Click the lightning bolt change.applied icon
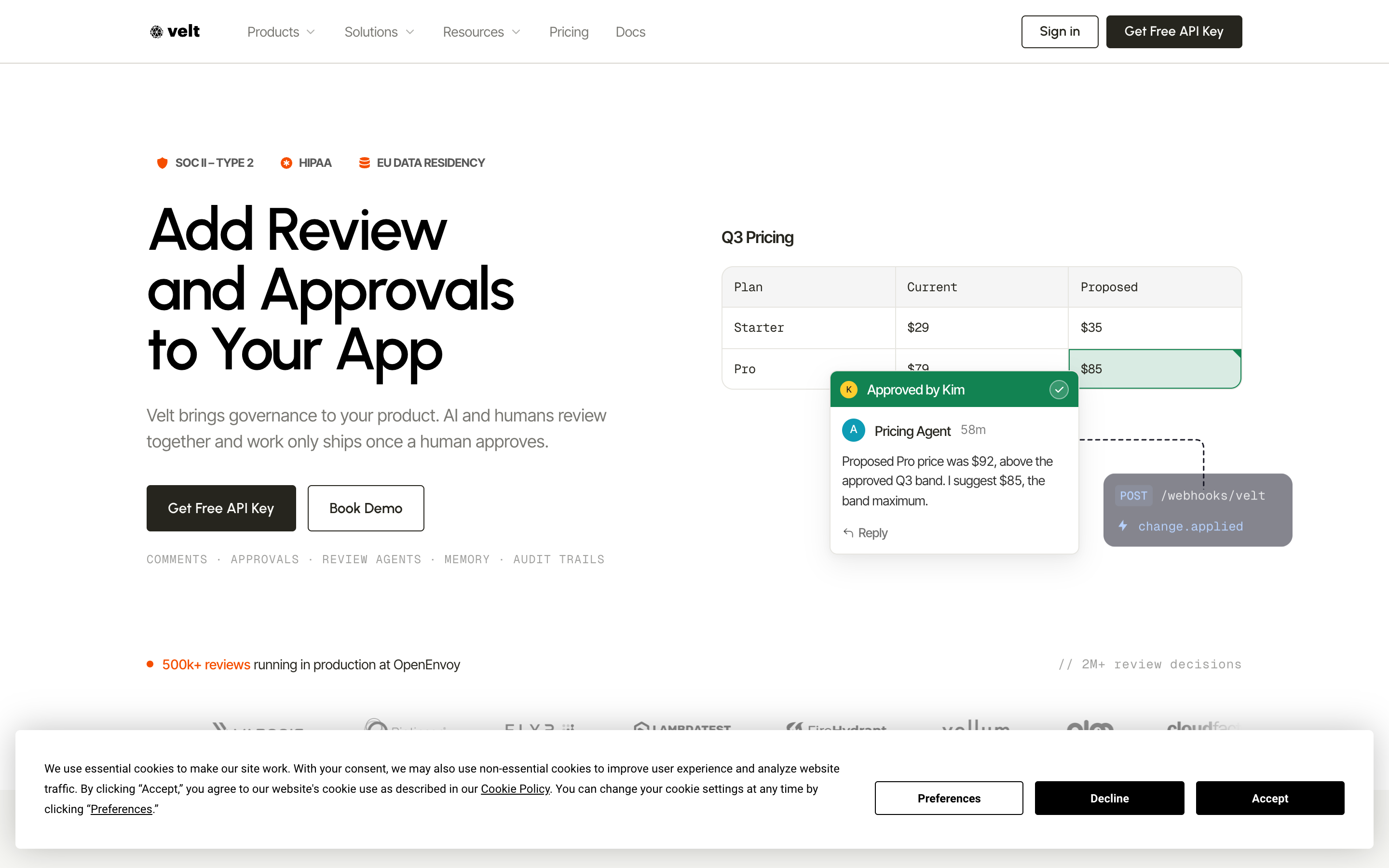The width and height of the screenshot is (1389, 868). coord(1123,526)
